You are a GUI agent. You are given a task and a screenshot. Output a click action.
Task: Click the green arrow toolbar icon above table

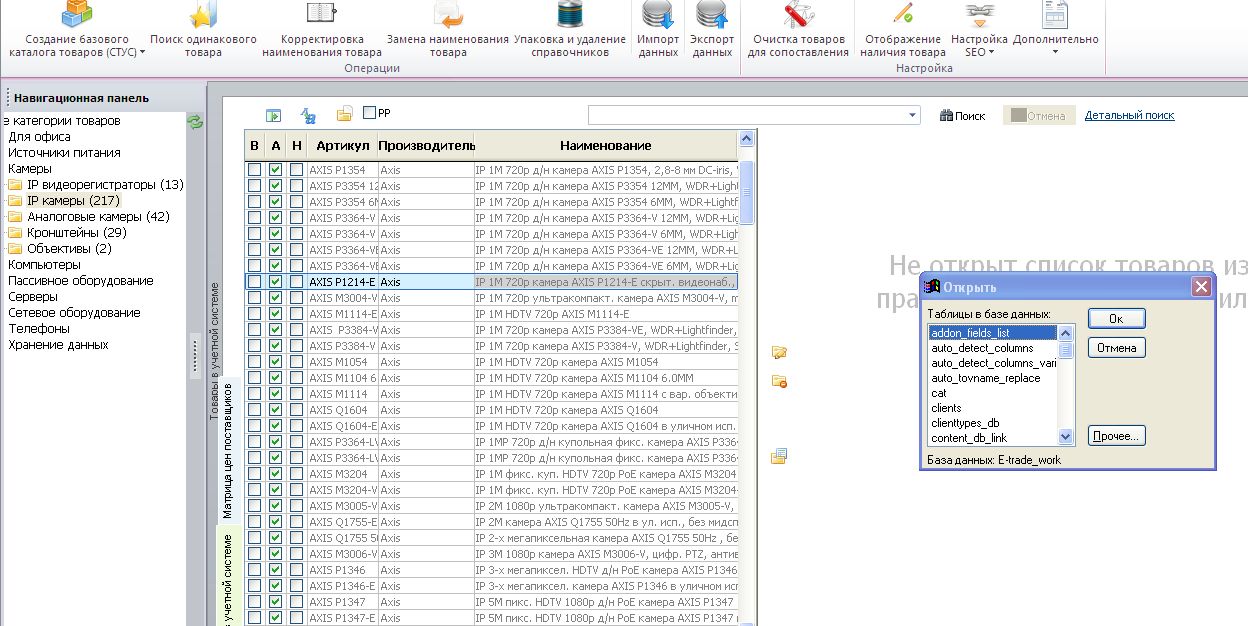tap(272, 115)
